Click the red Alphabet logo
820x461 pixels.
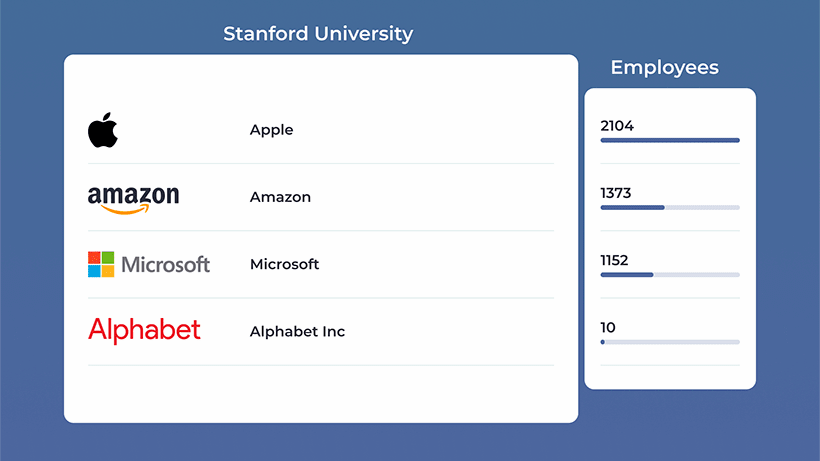[144, 330]
